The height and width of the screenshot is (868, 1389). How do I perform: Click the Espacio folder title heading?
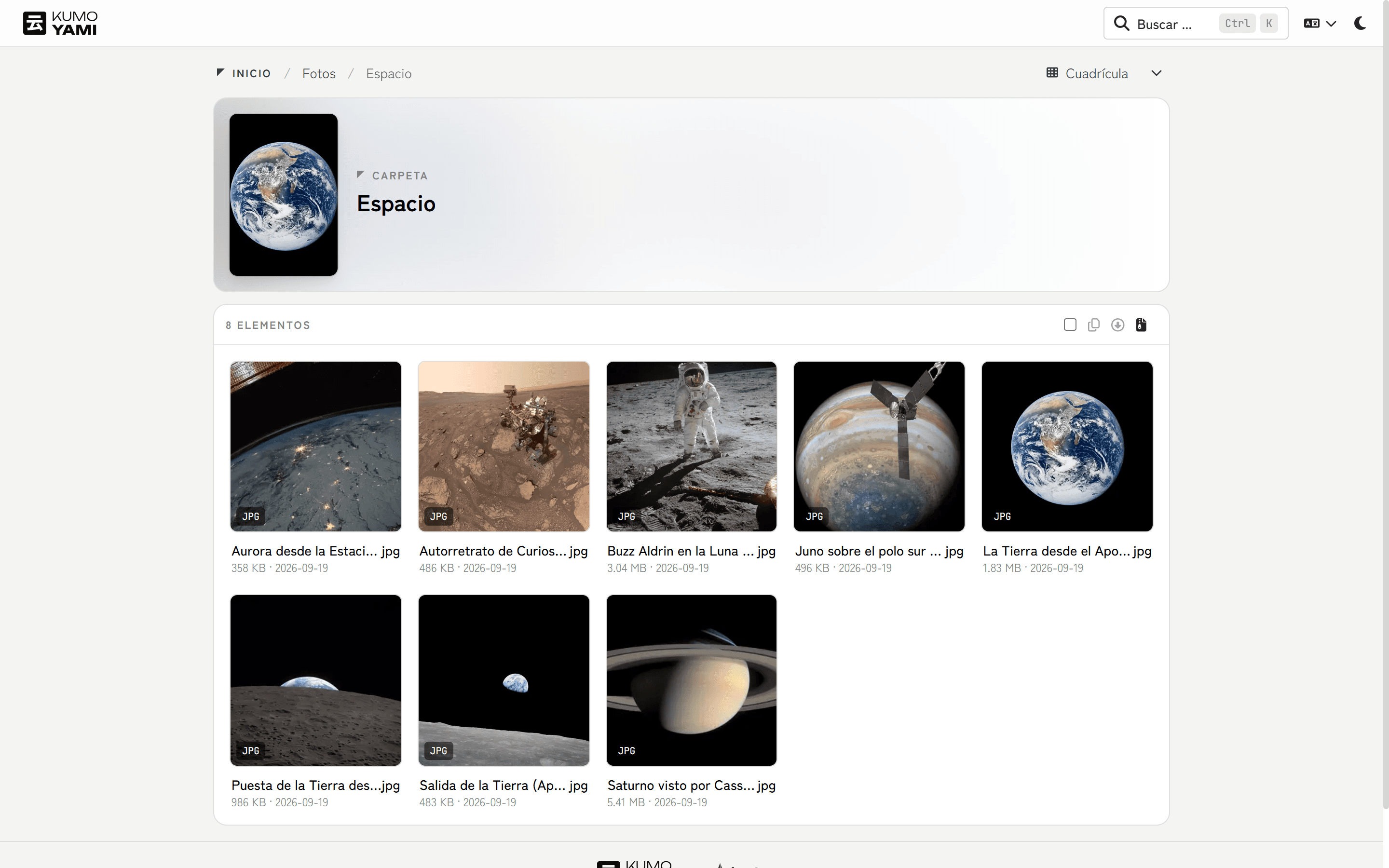tap(396, 204)
